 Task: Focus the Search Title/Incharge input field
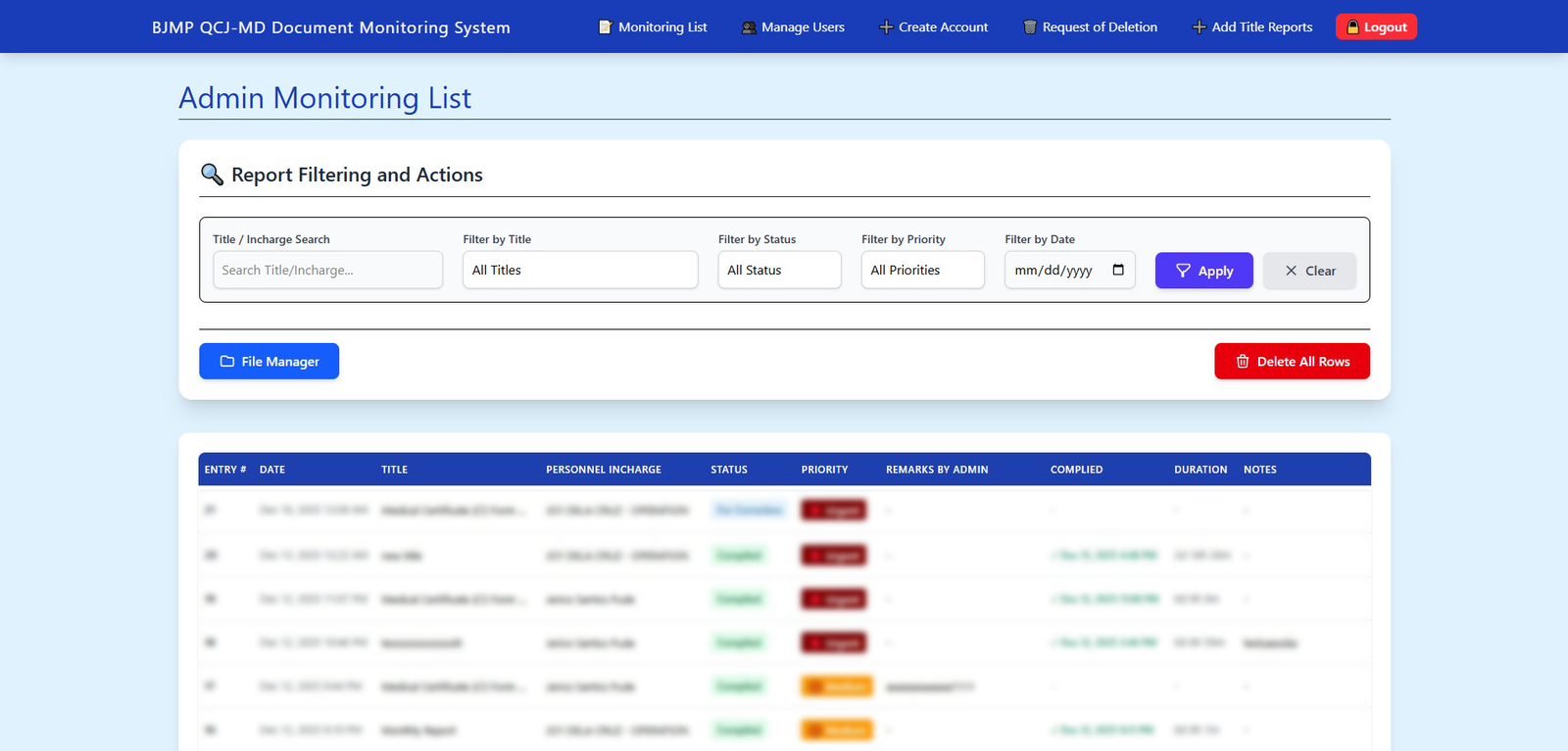pyautogui.click(x=327, y=271)
